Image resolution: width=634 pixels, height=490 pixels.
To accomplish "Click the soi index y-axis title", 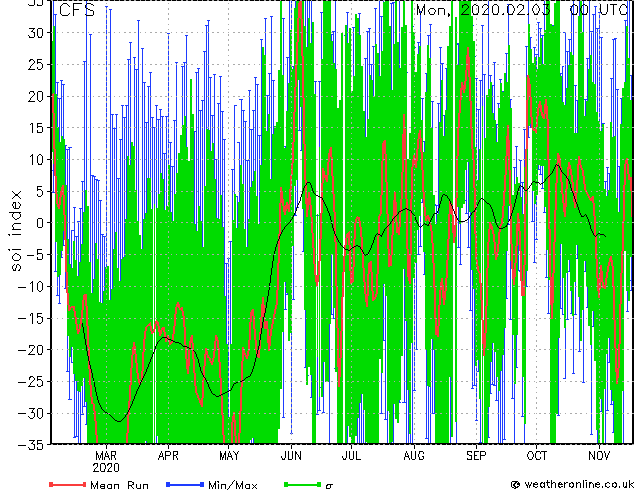I will (x=16, y=230).
